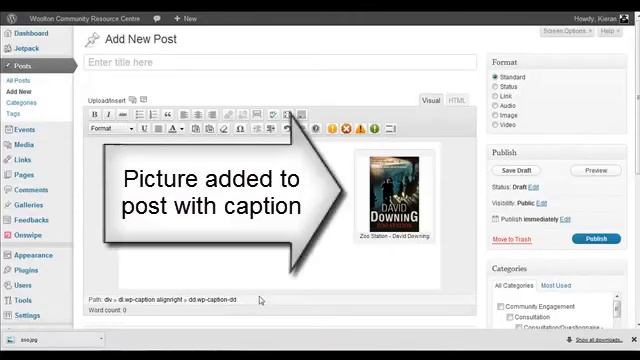Open the zoo.jpg download options arrow
The height and width of the screenshot is (360, 640).
(x=101, y=339)
